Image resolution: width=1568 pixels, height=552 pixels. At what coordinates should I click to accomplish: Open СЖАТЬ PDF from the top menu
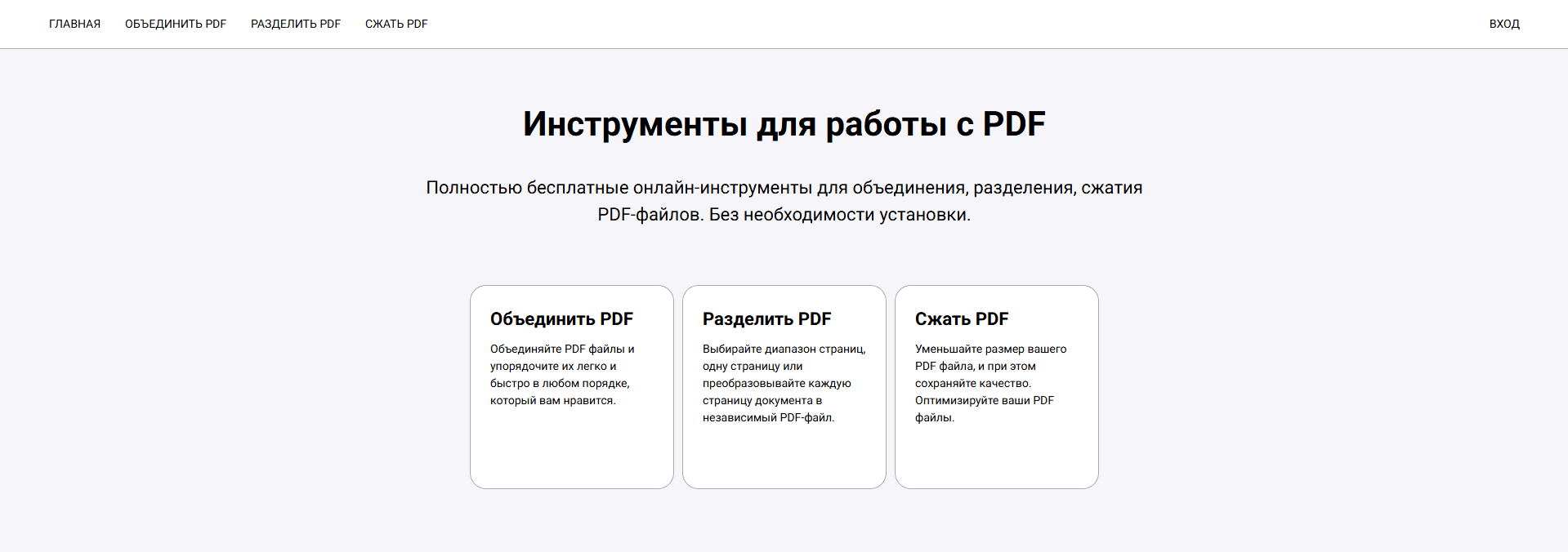coord(396,24)
